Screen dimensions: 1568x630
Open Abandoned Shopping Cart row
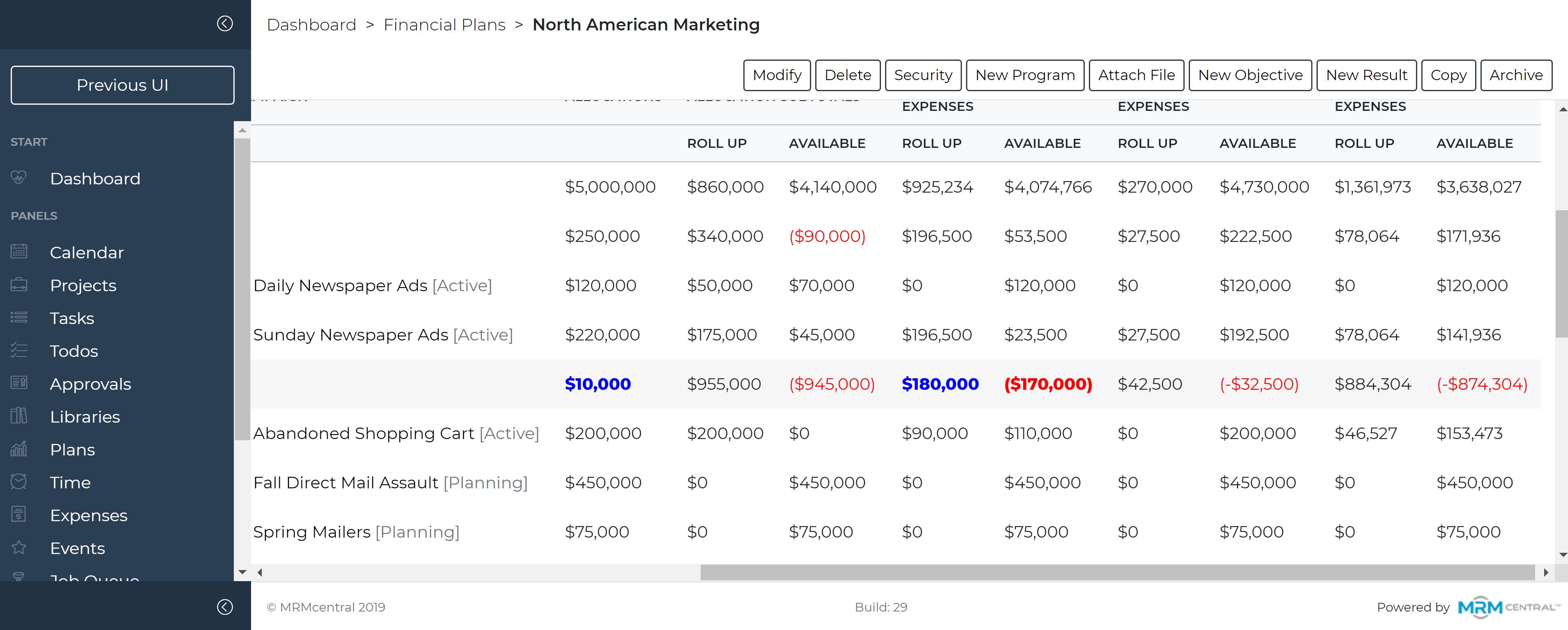click(363, 434)
